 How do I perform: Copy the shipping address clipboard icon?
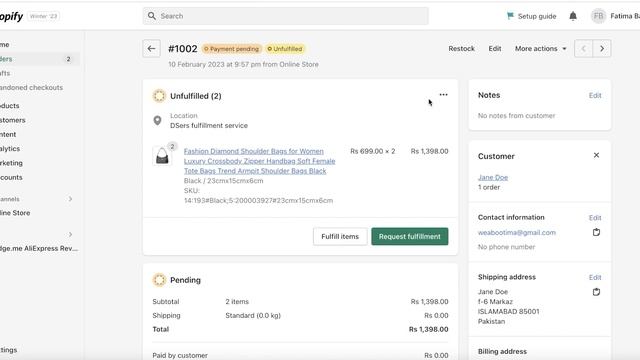pyautogui.click(x=596, y=292)
